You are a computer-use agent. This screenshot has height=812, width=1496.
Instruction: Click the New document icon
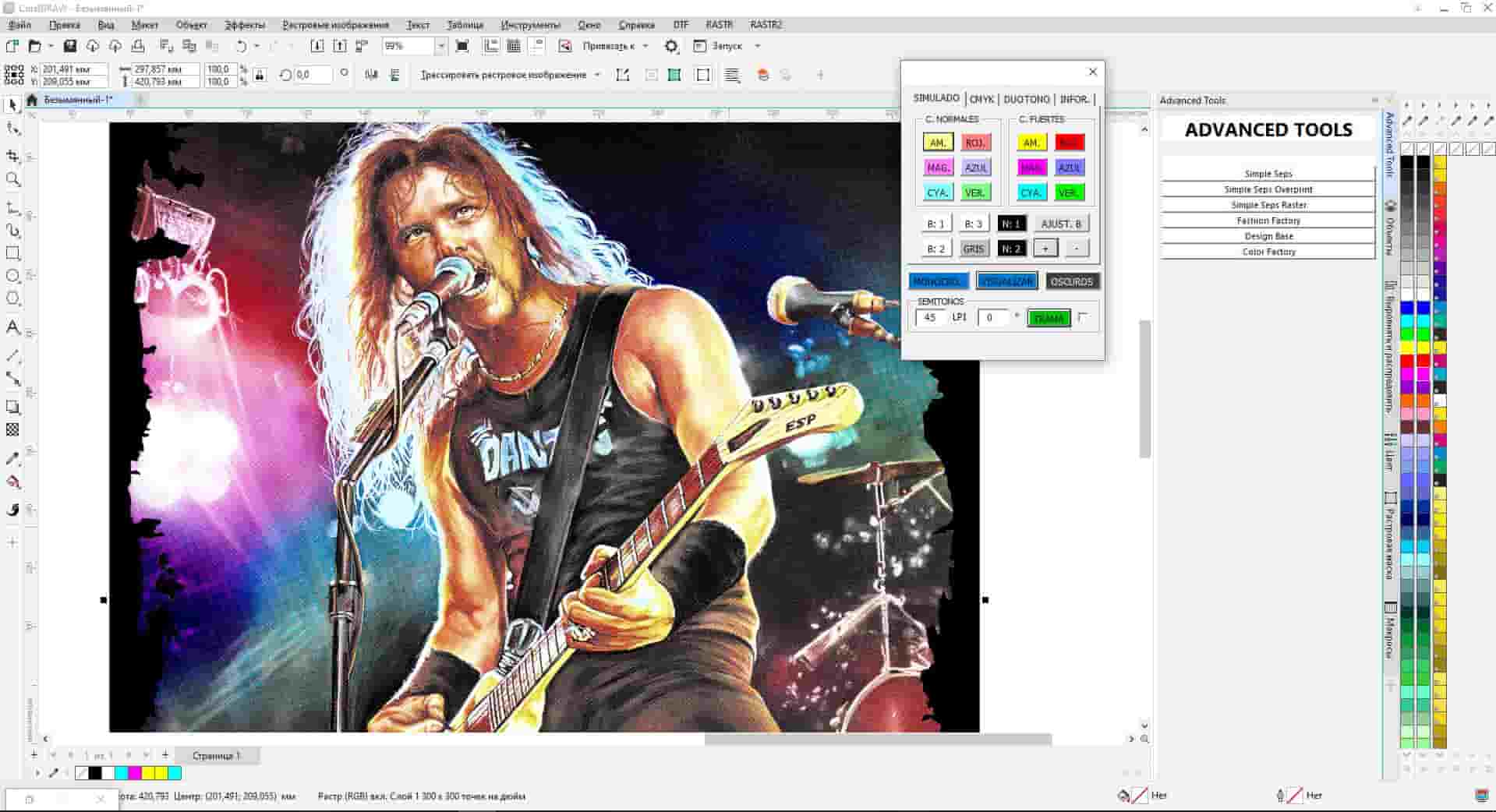12,46
